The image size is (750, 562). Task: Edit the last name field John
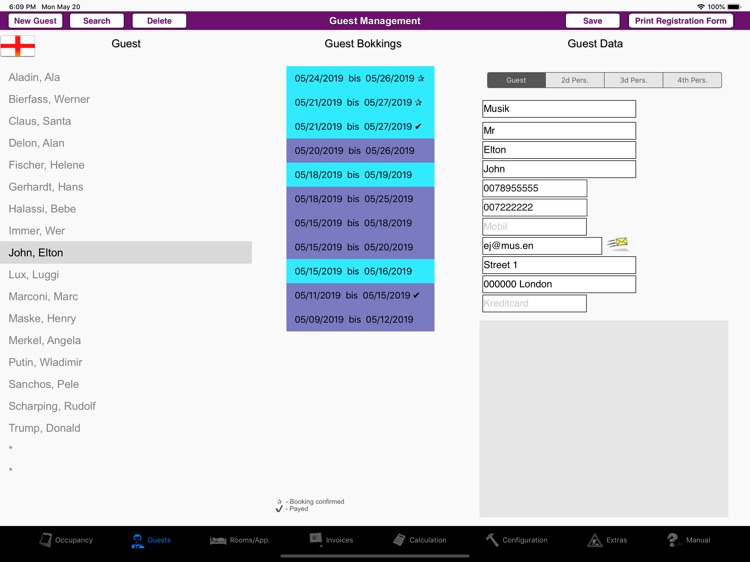559,169
